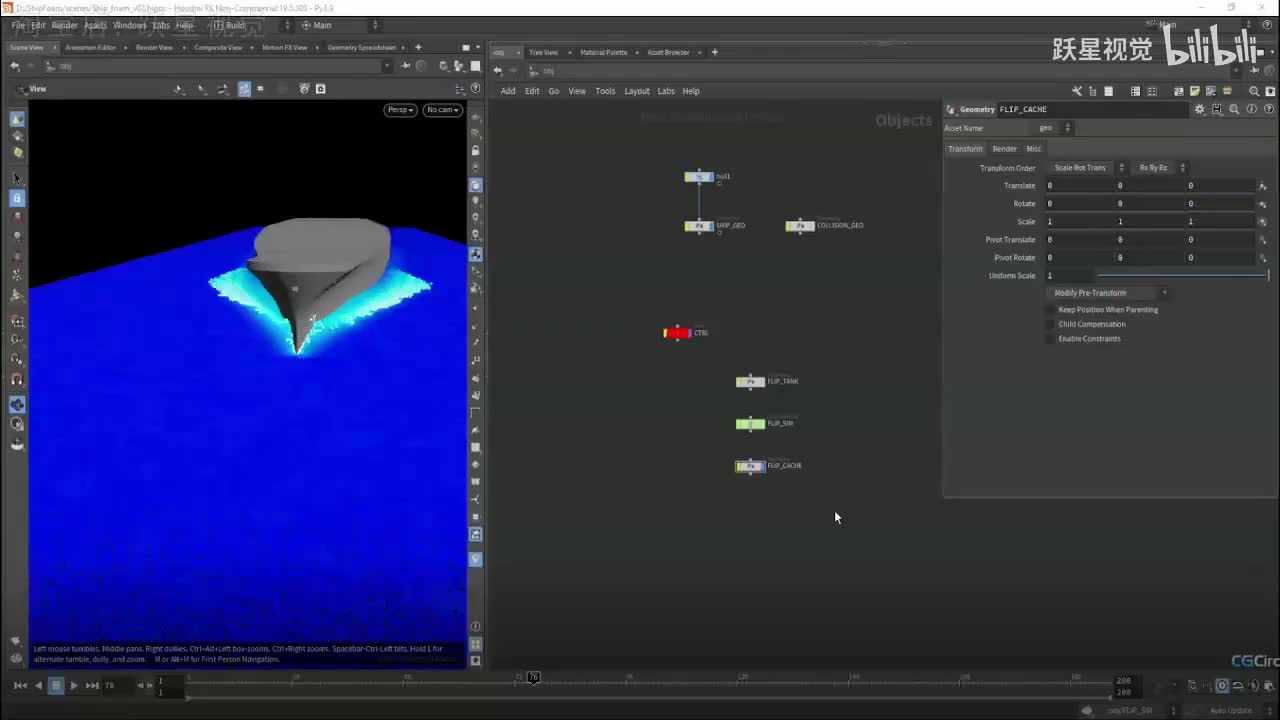Open the File menu
This screenshot has width=1280, height=720.
coord(18,25)
